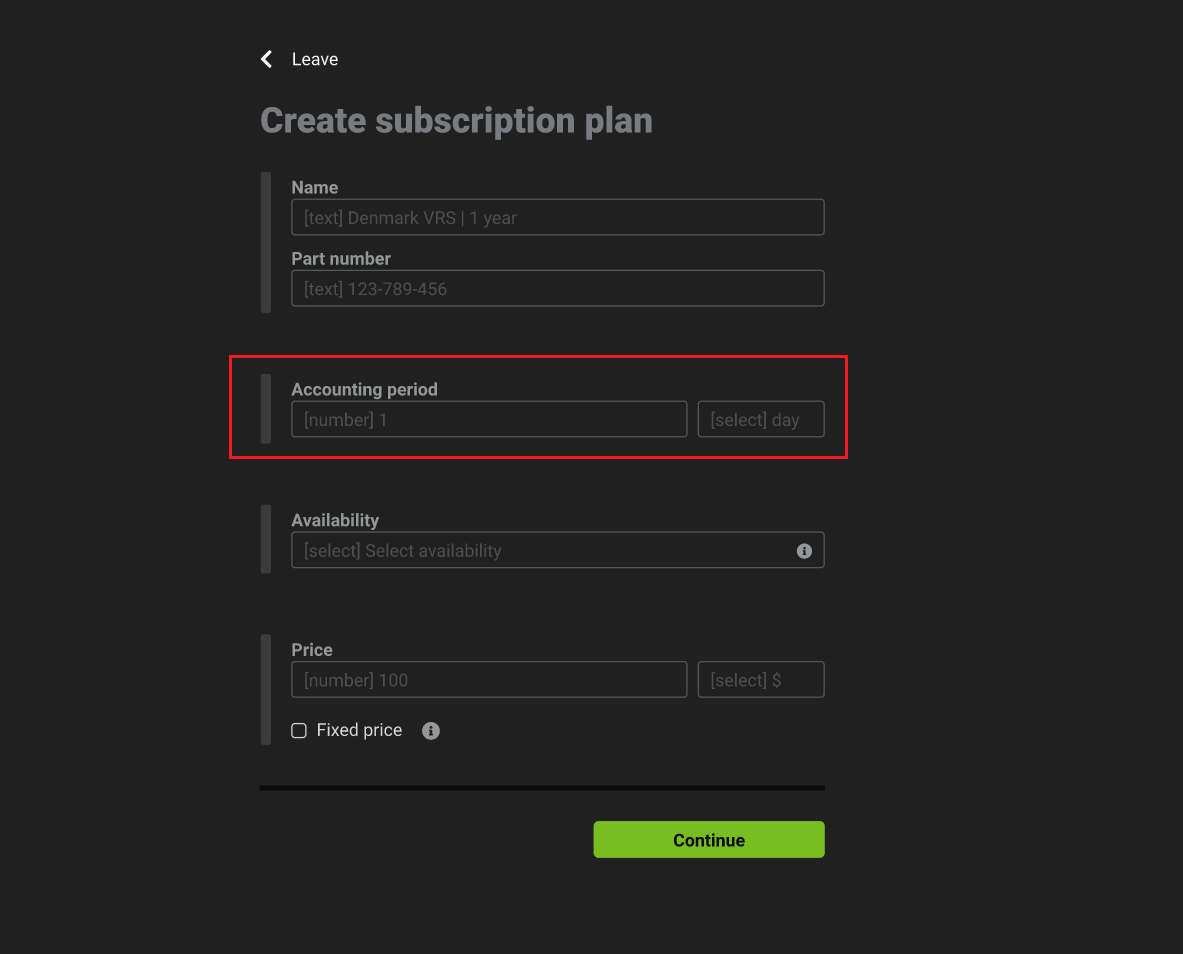
Task: Click the Accounting period number input
Action: tap(488, 419)
